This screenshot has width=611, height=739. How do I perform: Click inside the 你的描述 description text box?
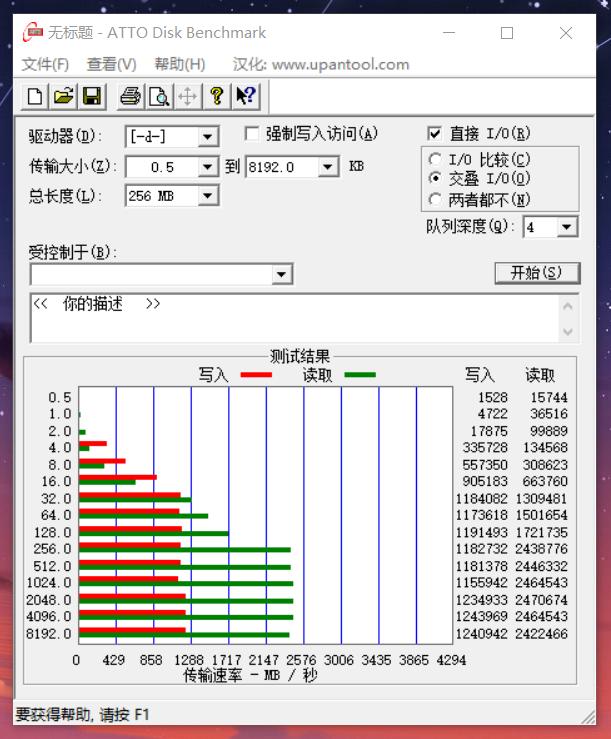(294, 318)
